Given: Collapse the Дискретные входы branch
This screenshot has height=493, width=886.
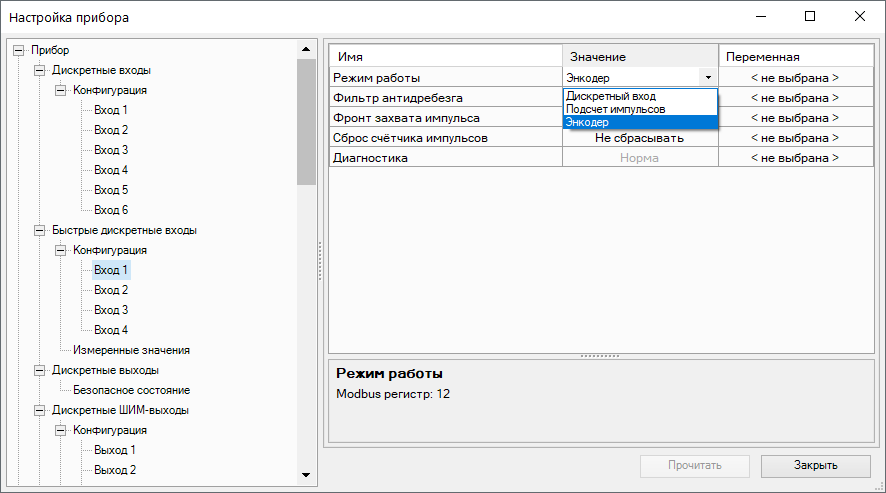Looking at the screenshot, I should (x=39, y=70).
